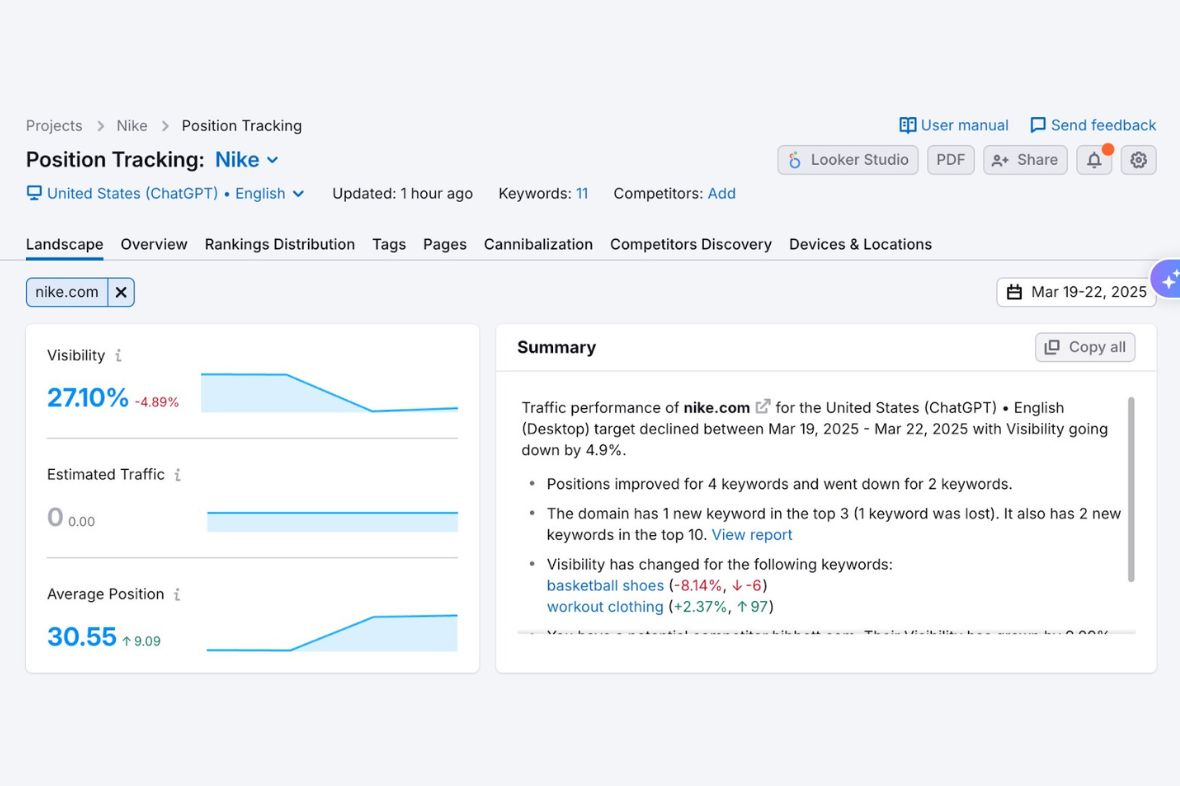Click the PDF export button
Image resolution: width=1180 pixels, height=786 pixels.
(x=950, y=160)
